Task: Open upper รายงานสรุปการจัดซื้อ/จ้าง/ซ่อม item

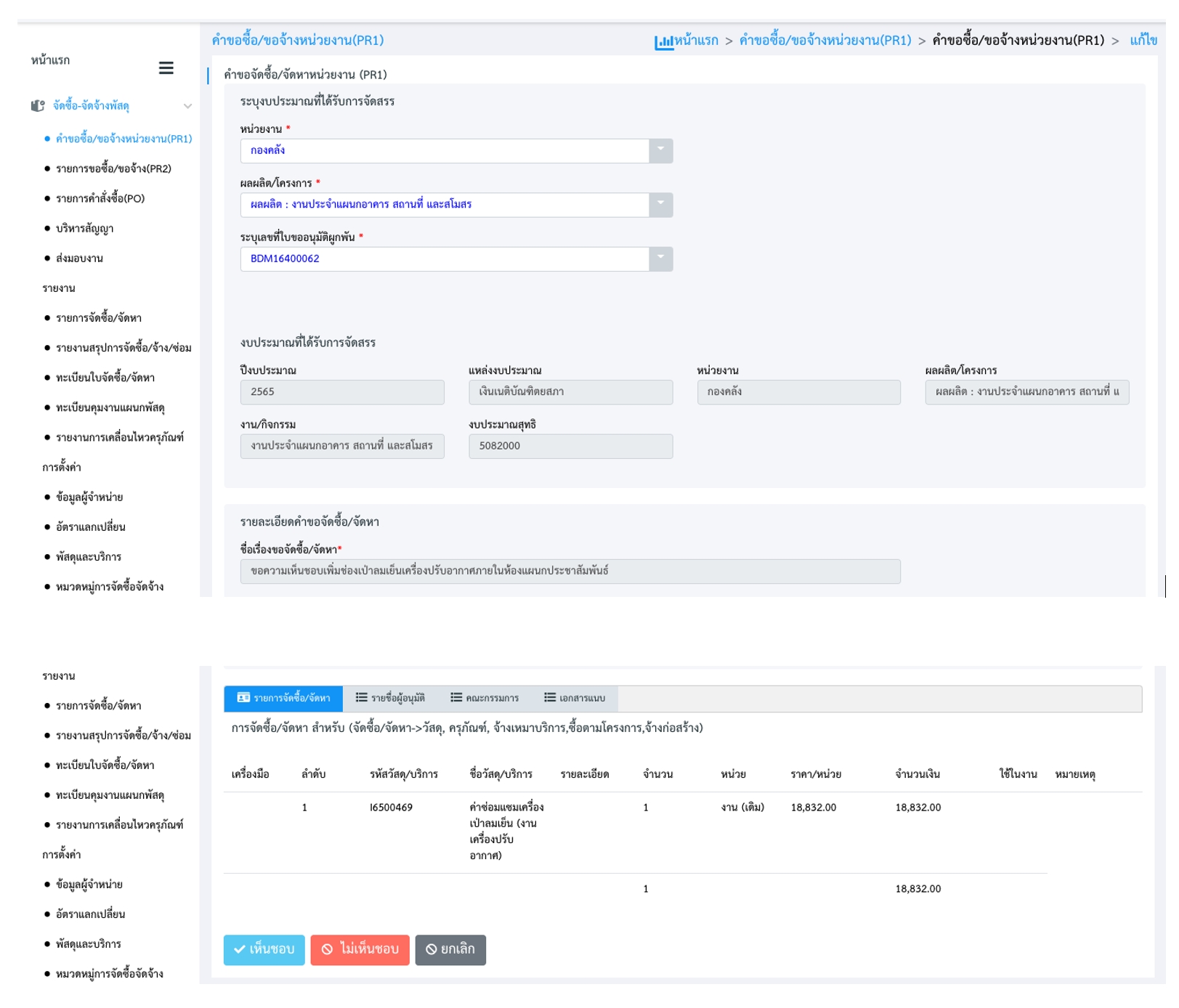Action: [123, 348]
